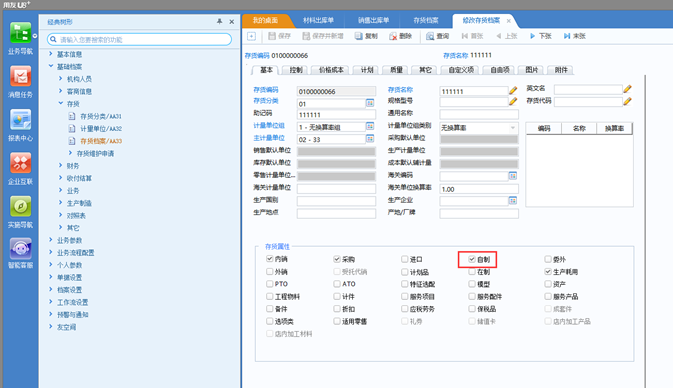Expand the 客商信息 tree node

[x=61, y=91]
